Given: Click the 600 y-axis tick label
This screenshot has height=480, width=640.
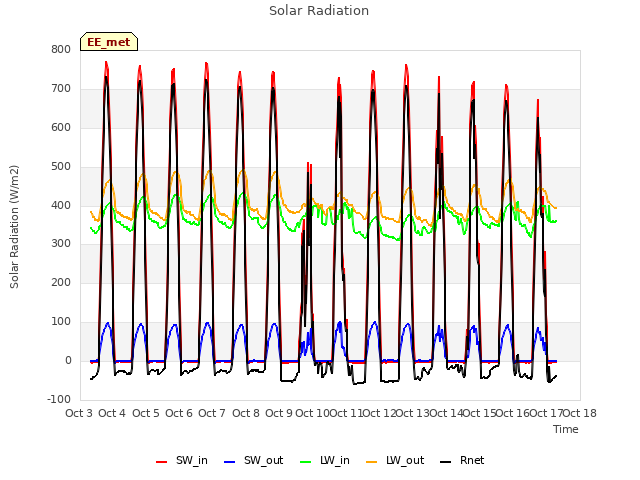Looking at the screenshot, I should pyautogui.click(x=61, y=127).
